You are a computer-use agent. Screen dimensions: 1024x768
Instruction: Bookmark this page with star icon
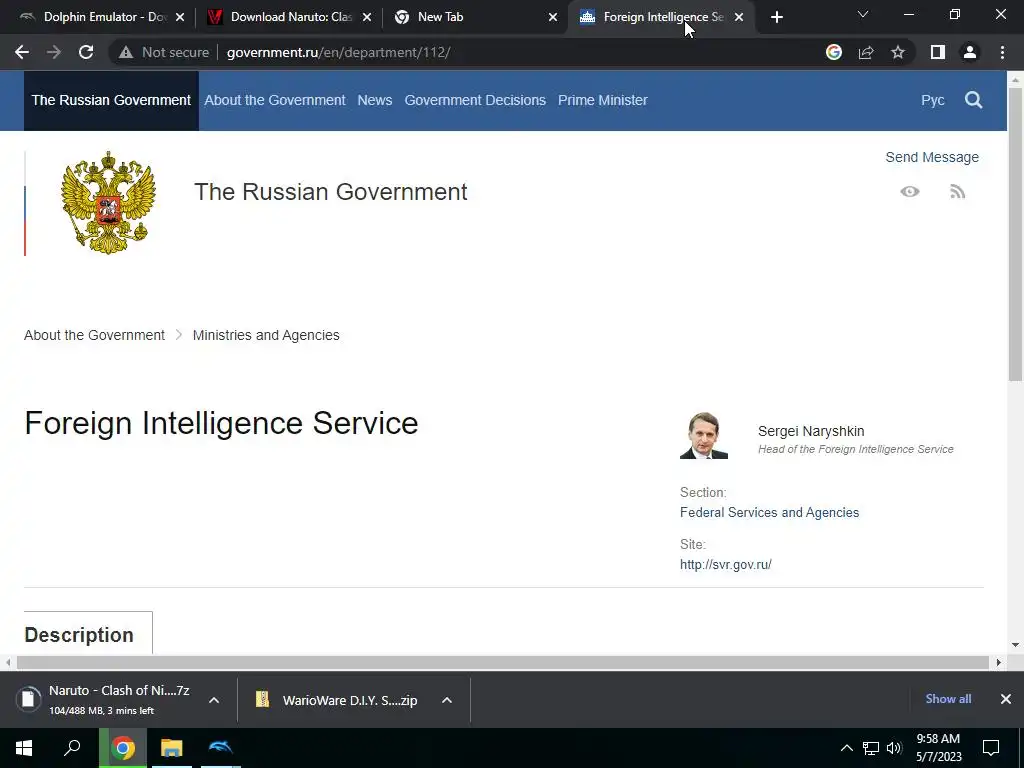[898, 52]
